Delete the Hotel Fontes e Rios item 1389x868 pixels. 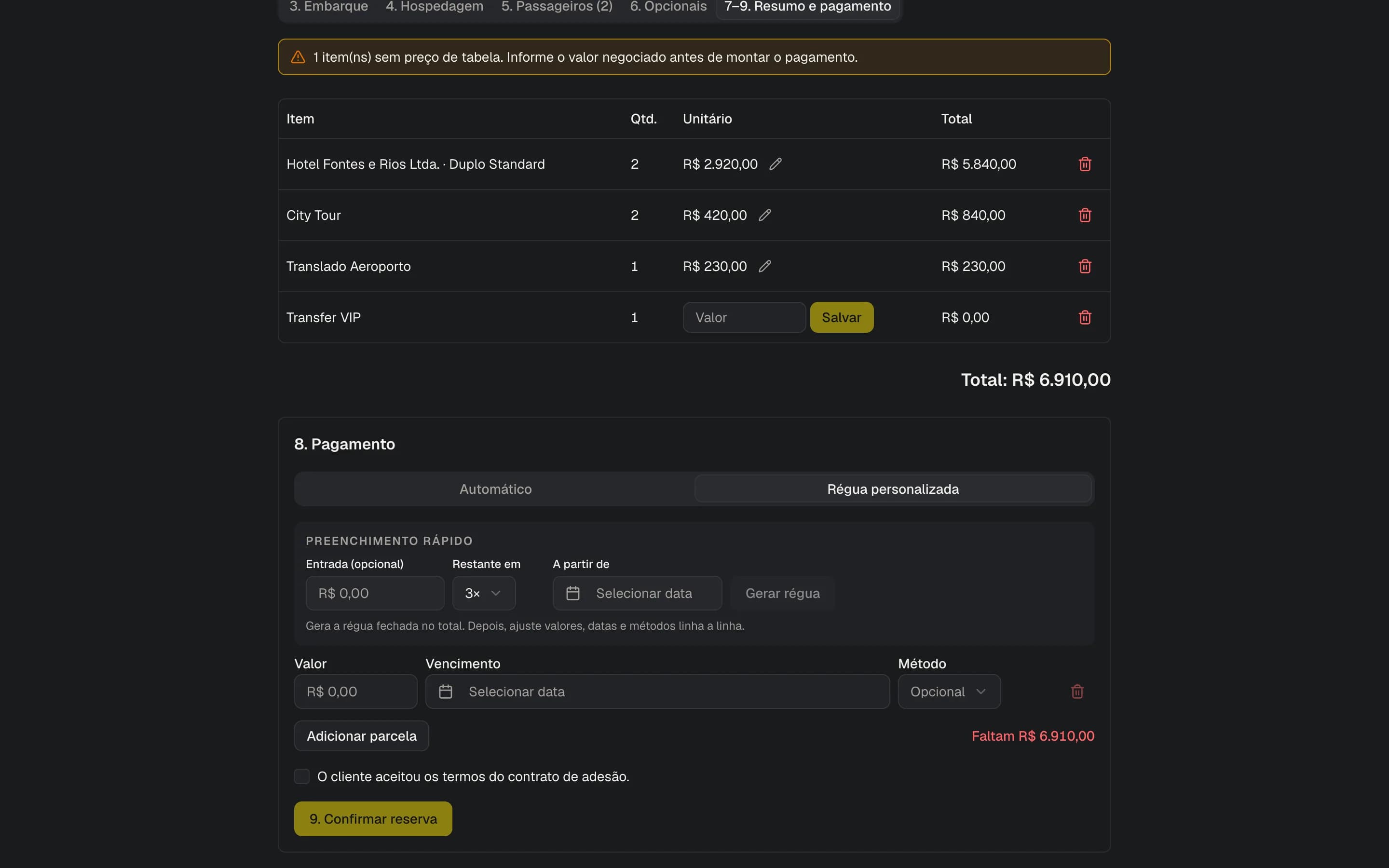tap(1084, 164)
